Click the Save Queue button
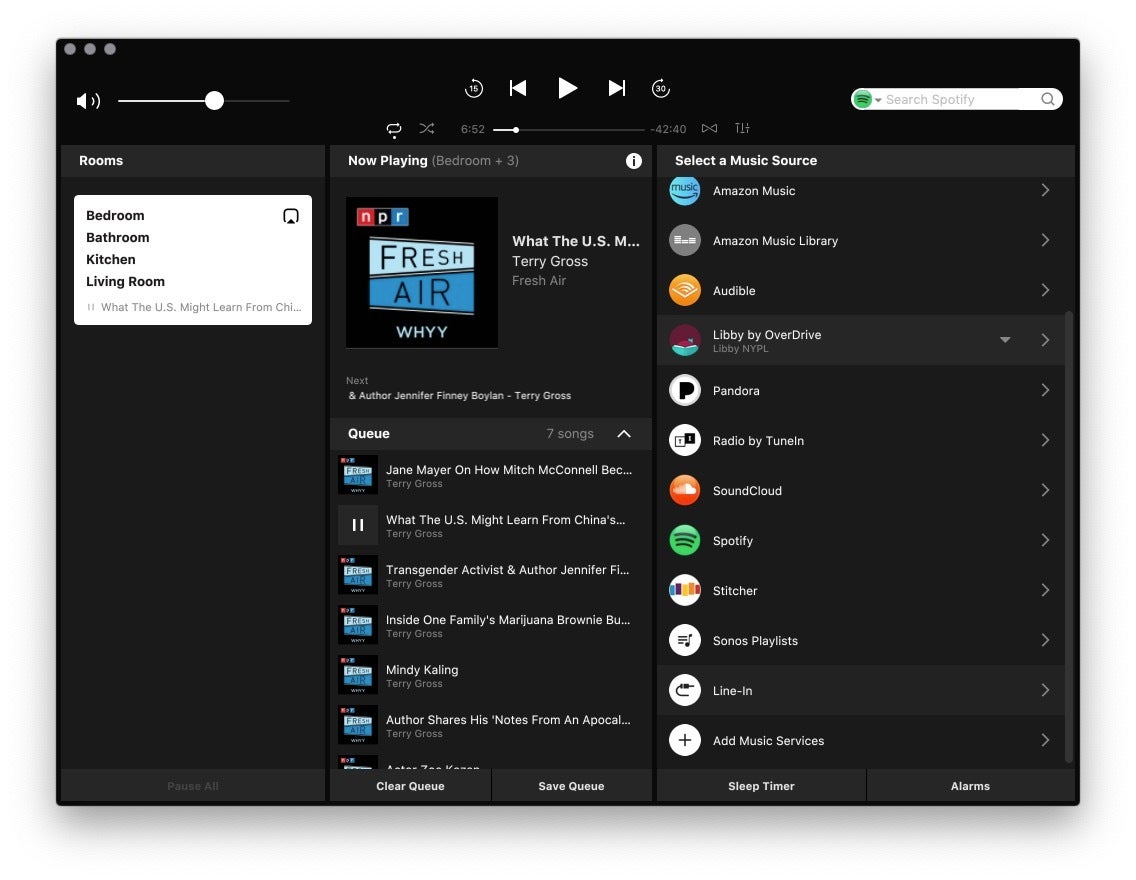 572,786
